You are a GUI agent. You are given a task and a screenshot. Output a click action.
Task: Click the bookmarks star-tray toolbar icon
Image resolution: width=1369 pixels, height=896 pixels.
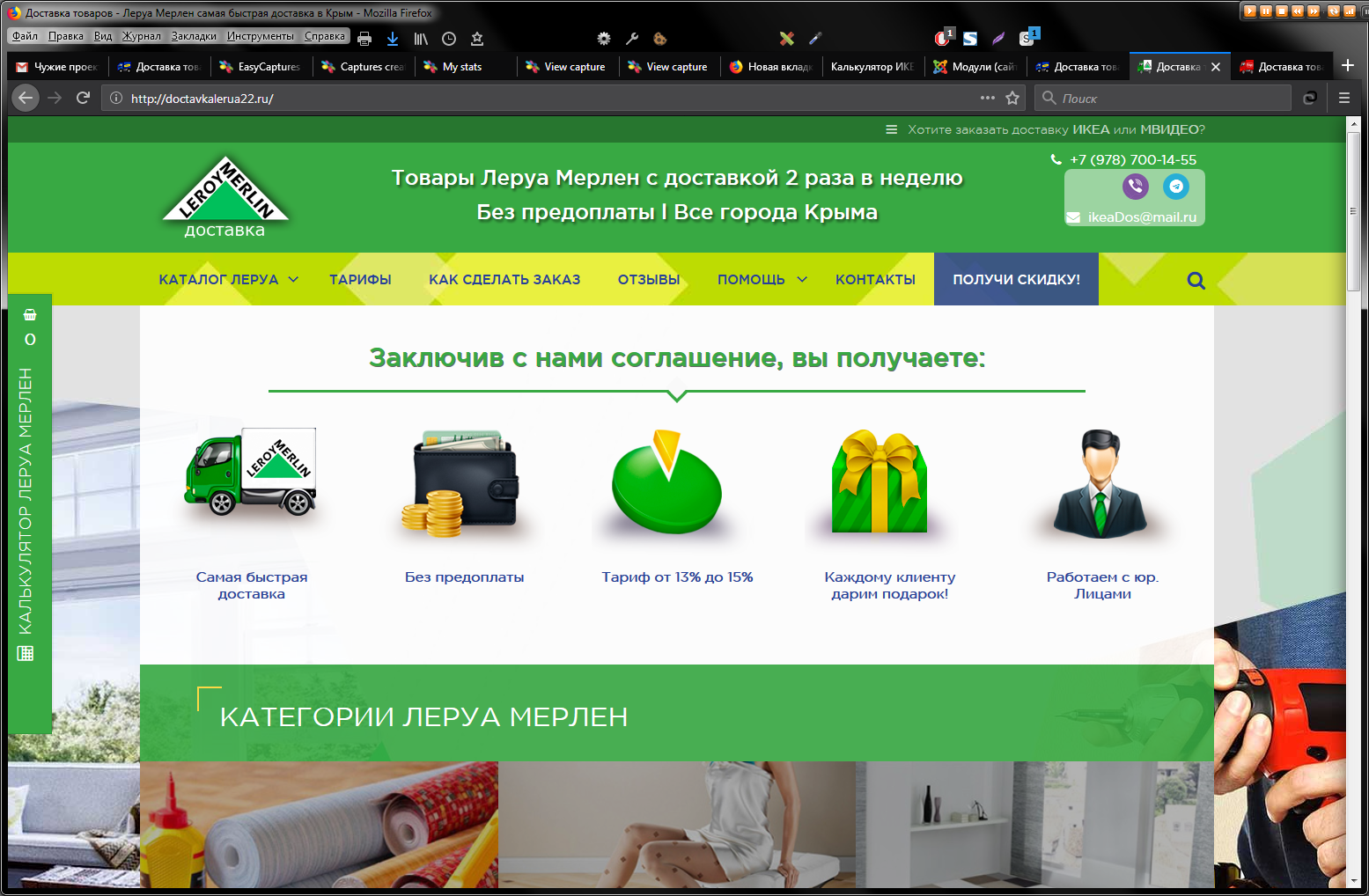click(x=477, y=39)
